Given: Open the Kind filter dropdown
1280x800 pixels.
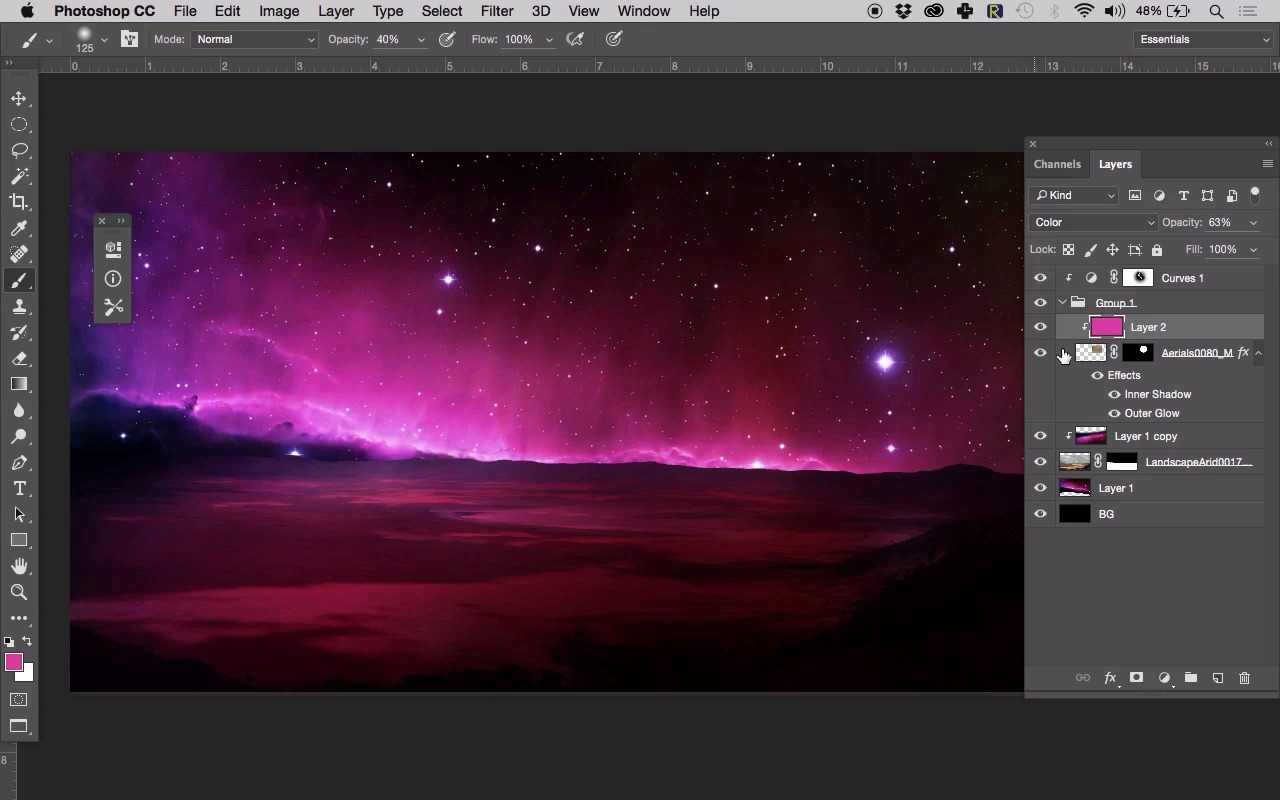Looking at the screenshot, I should pos(1075,195).
